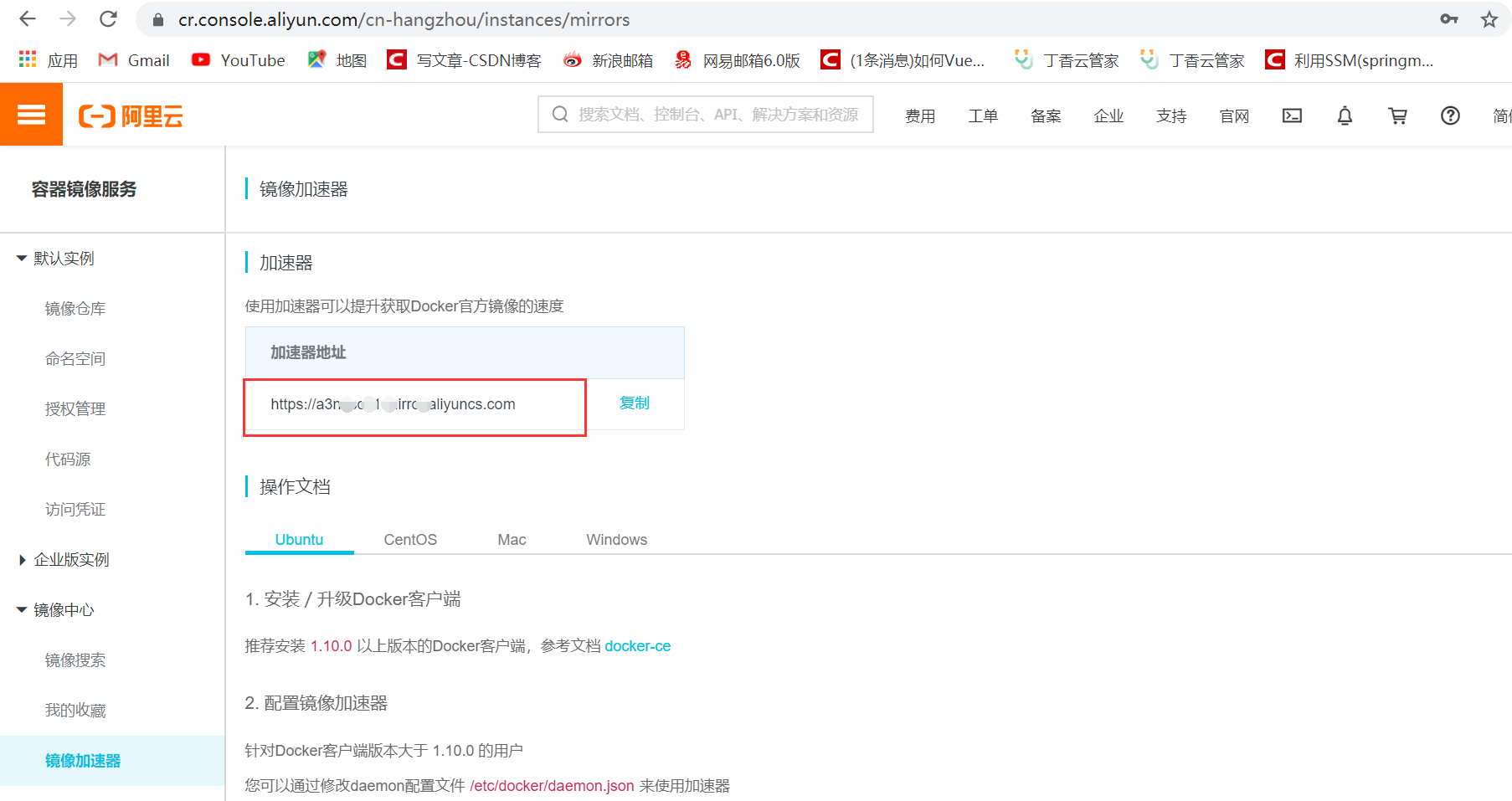
Task: Open the 支持 top menu
Action: point(1171,116)
